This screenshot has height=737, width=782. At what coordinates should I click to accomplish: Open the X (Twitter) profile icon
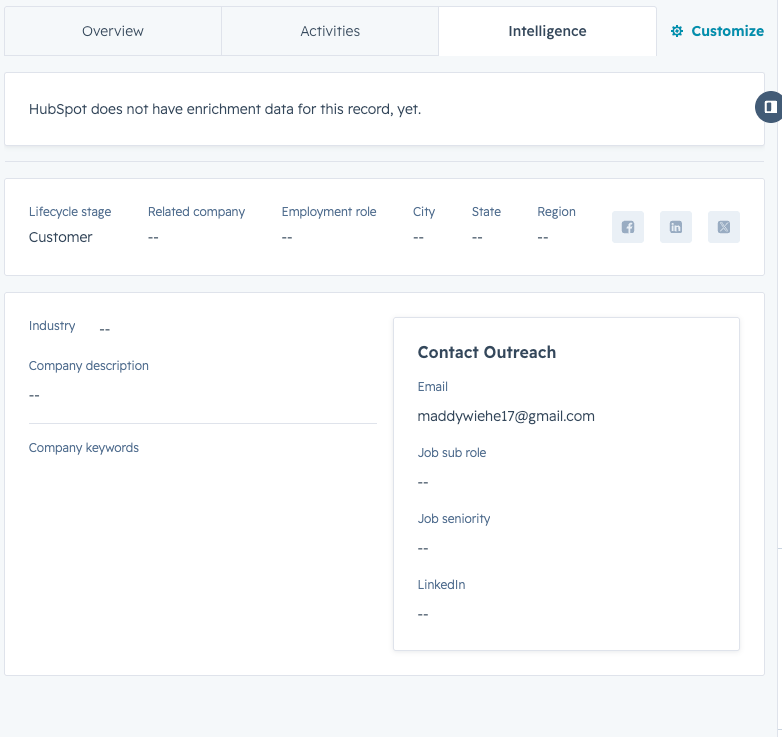click(724, 227)
